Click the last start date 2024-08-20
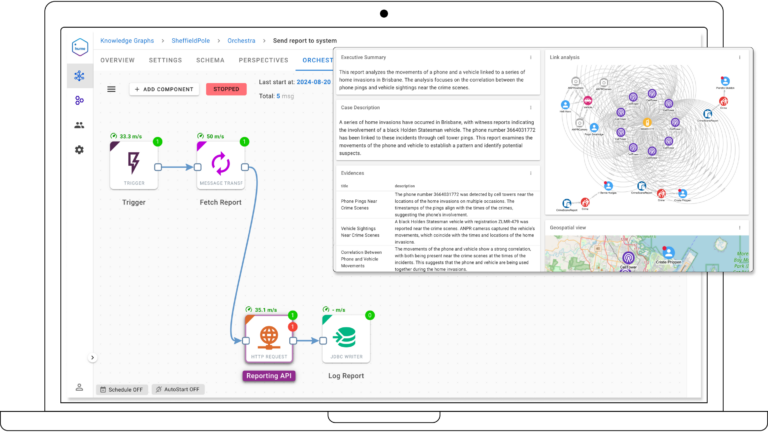Viewport: 768px width, 432px height. [313, 82]
